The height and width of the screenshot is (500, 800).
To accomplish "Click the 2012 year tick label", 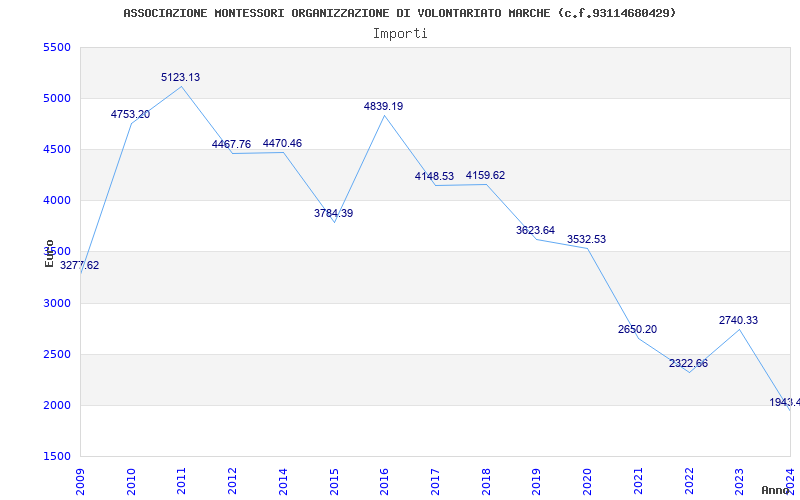I will tap(232, 481).
